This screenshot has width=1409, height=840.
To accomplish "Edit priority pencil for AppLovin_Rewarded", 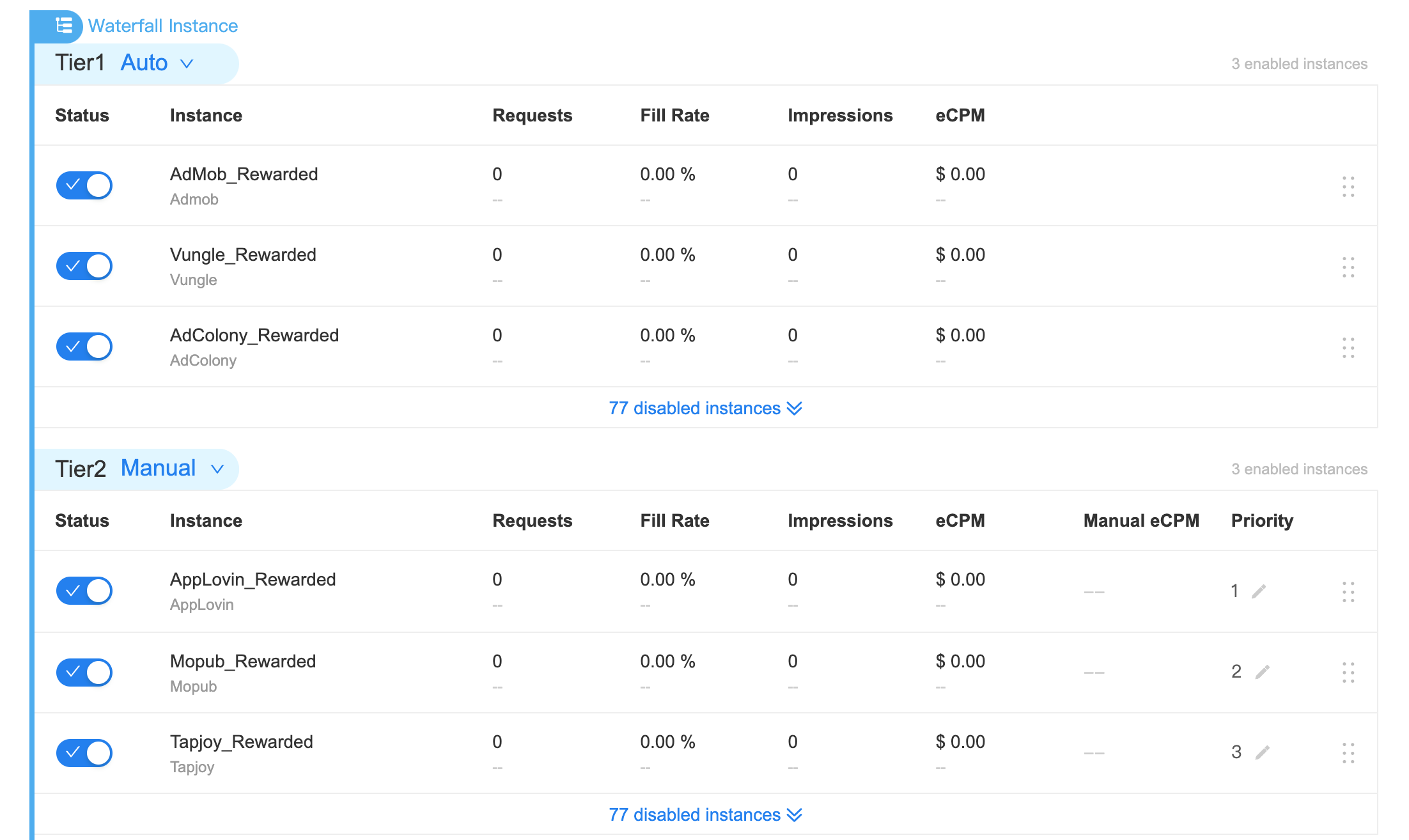I will (1259, 591).
